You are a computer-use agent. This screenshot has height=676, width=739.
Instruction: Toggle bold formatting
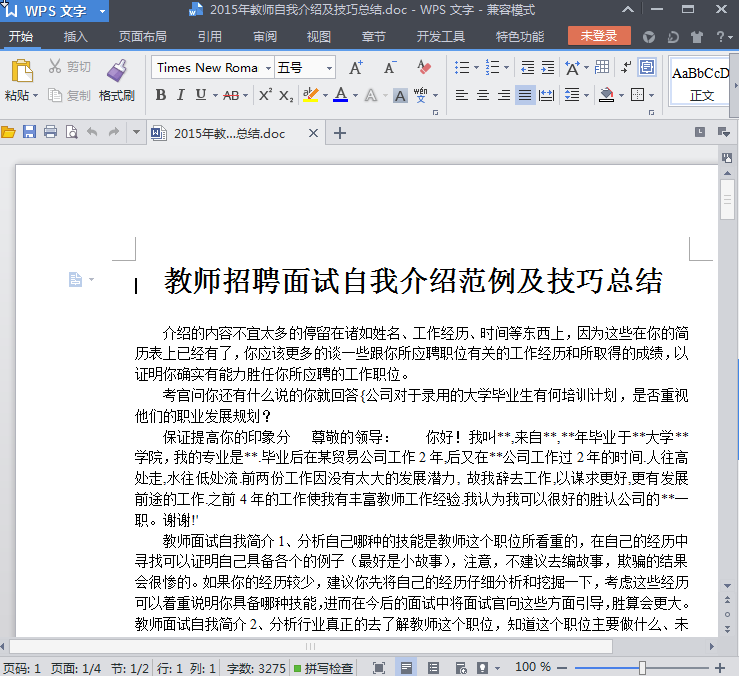click(161, 95)
